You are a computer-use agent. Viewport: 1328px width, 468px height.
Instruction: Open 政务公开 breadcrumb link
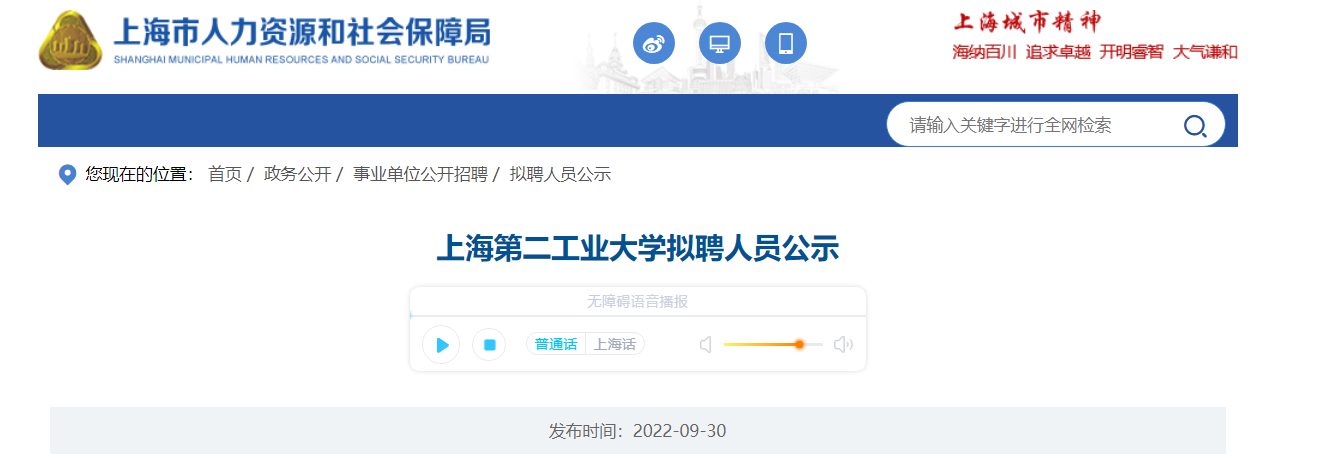coord(297,174)
